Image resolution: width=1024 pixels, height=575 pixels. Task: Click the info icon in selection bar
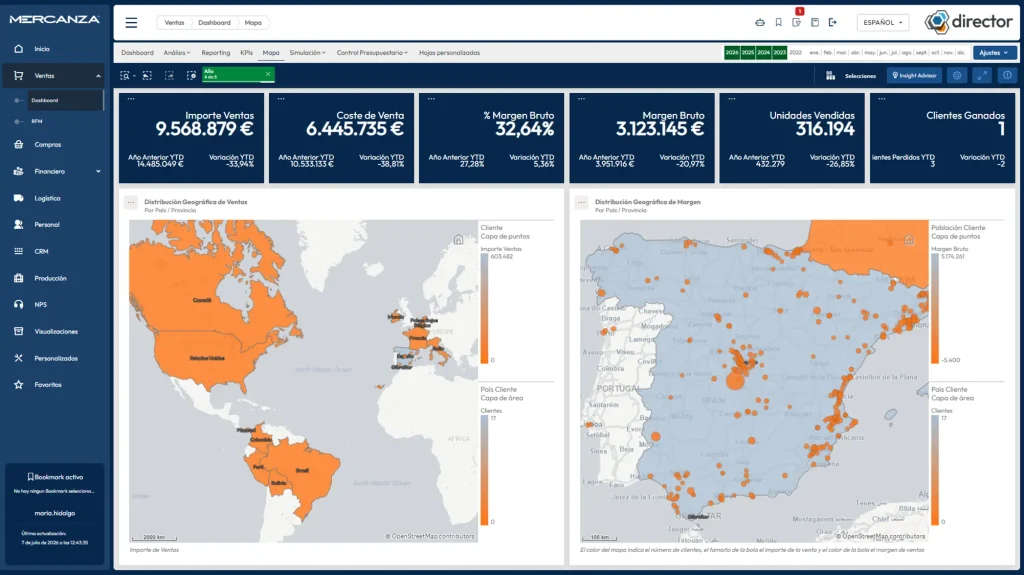(x=1007, y=76)
